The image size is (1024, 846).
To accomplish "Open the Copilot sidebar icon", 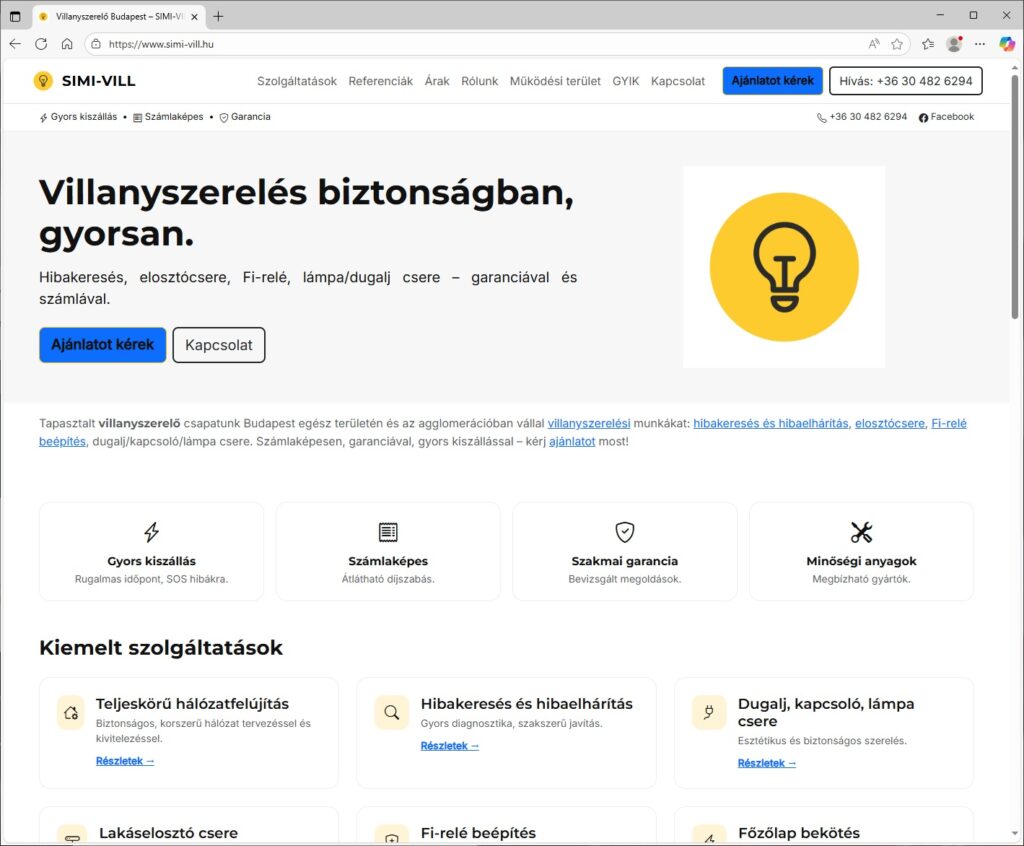I will click(1007, 44).
